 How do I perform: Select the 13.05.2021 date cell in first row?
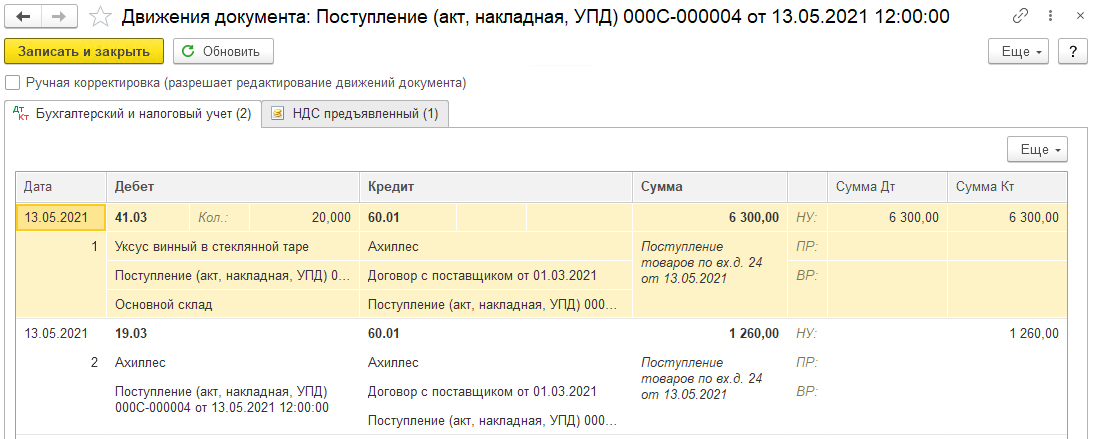point(61,217)
